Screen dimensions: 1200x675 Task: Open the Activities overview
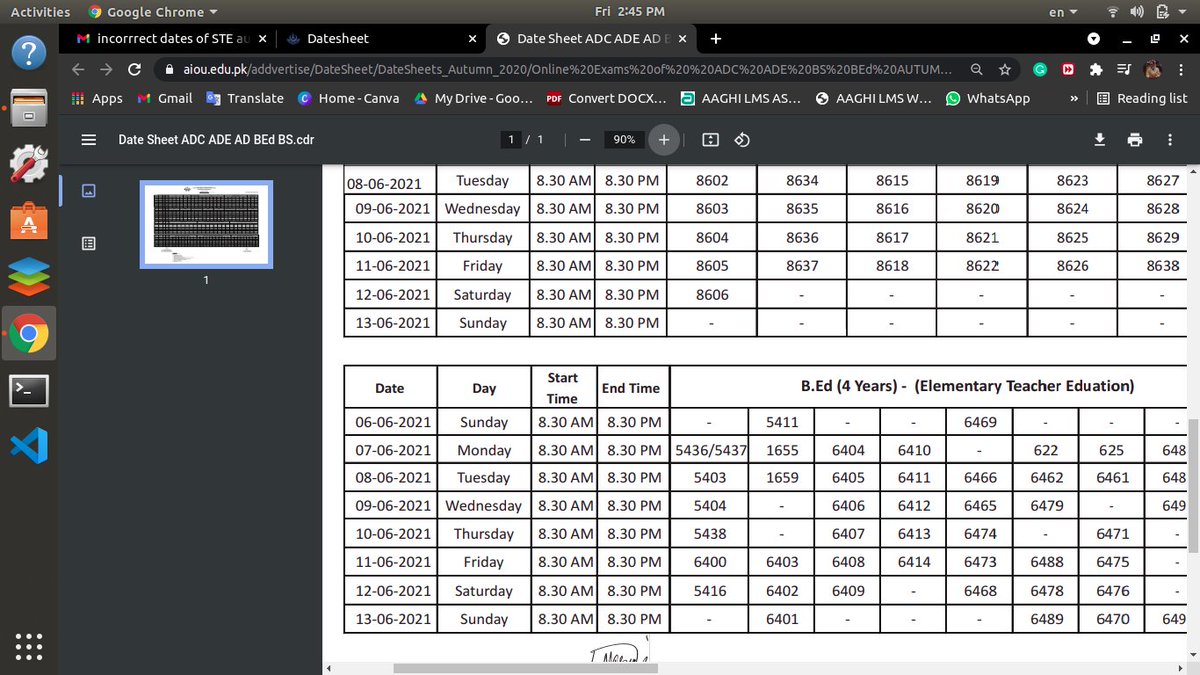40,12
